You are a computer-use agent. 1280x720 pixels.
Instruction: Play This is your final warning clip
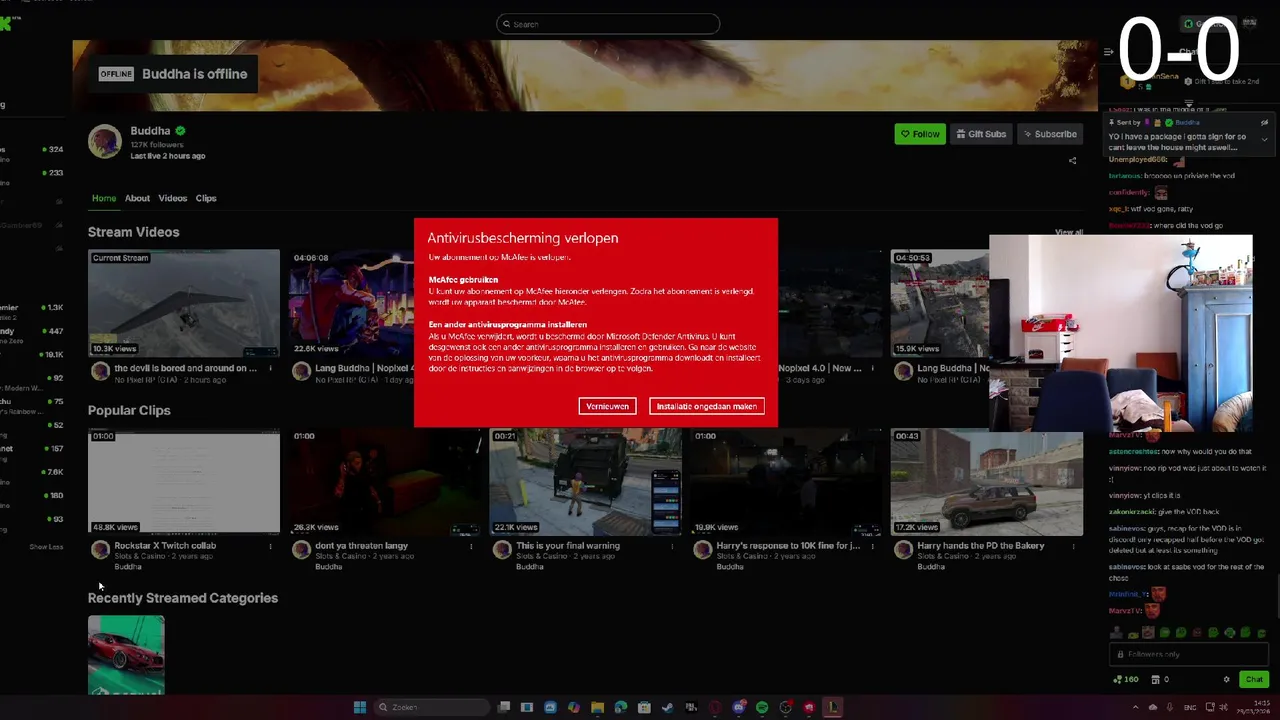586,482
